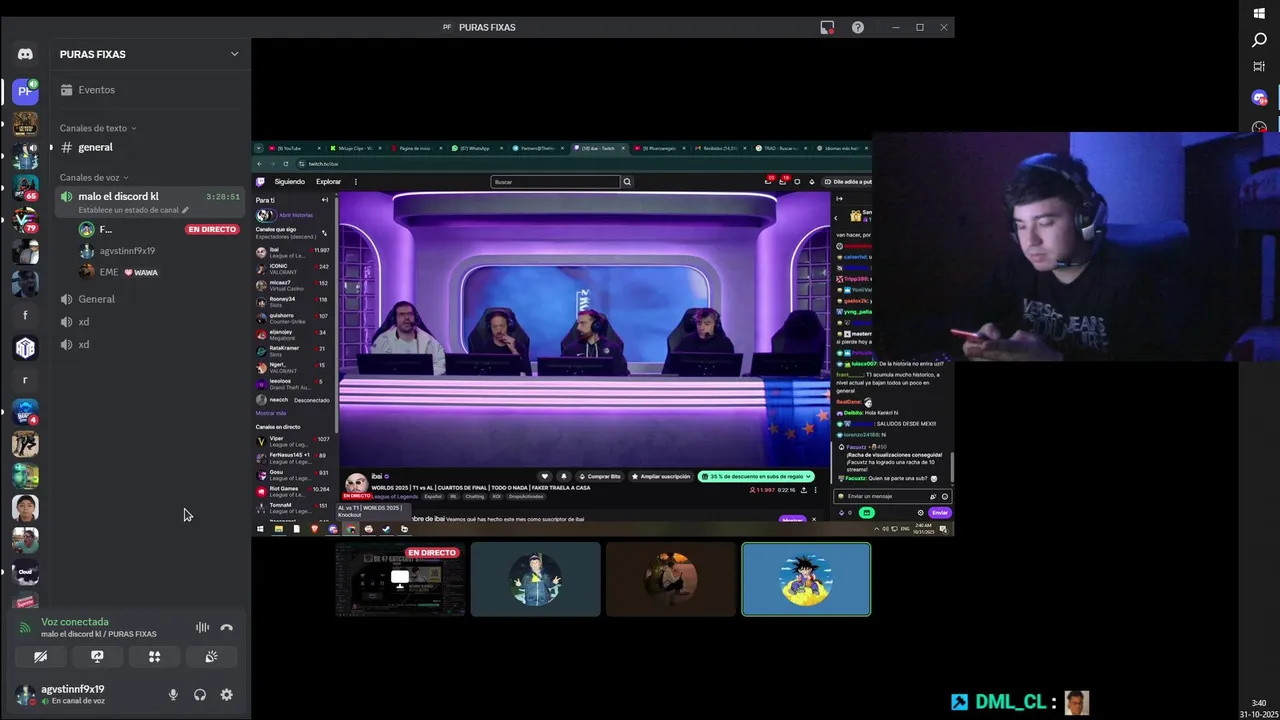Open Windows search icon
The width and height of the screenshot is (1280, 720).
pos(1259,41)
